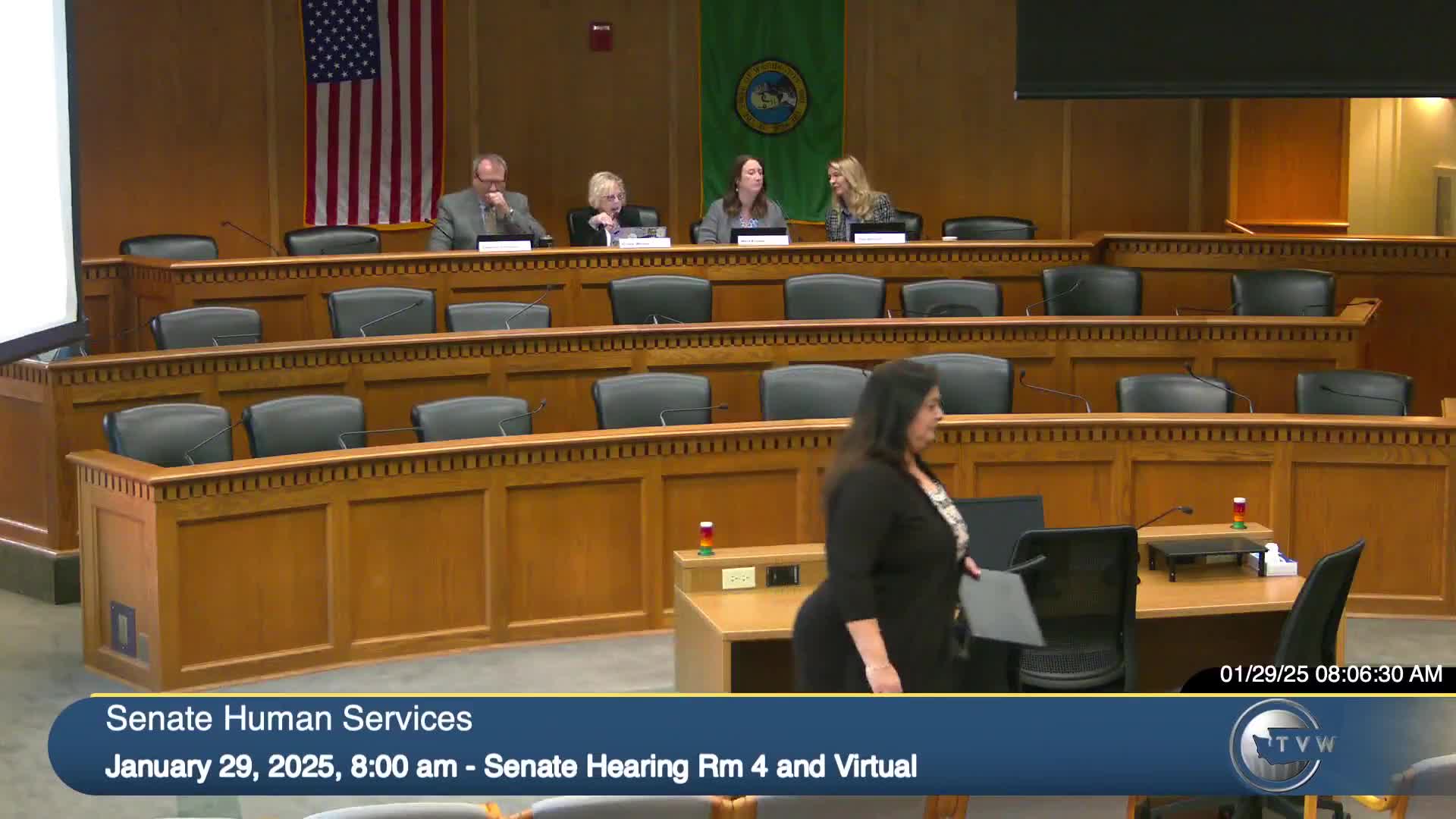Click the Washington state seal on the green flag
Viewport: 1456px width, 819px height.
pyautogui.click(x=770, y=97)
